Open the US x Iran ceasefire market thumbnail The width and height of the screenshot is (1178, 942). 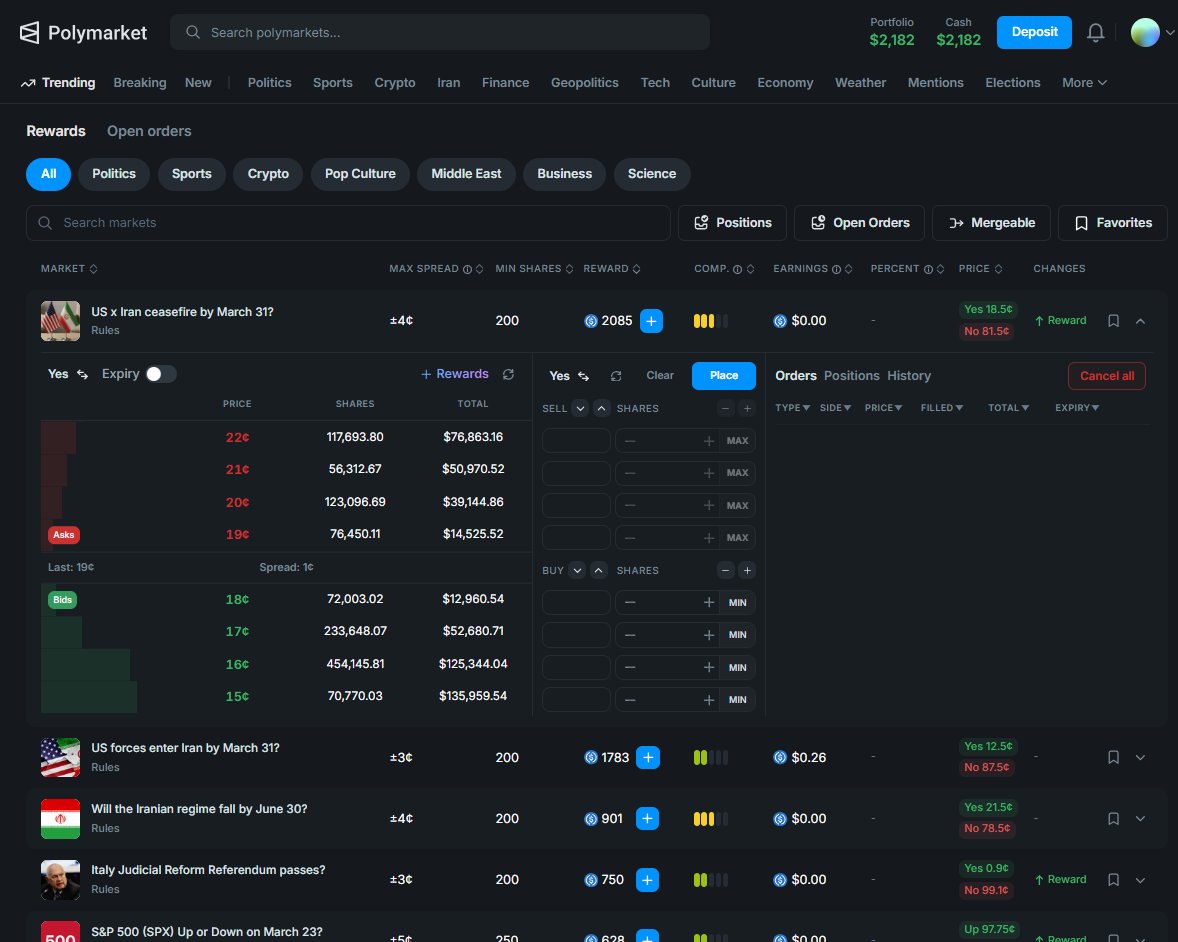(x=60, y=321)
